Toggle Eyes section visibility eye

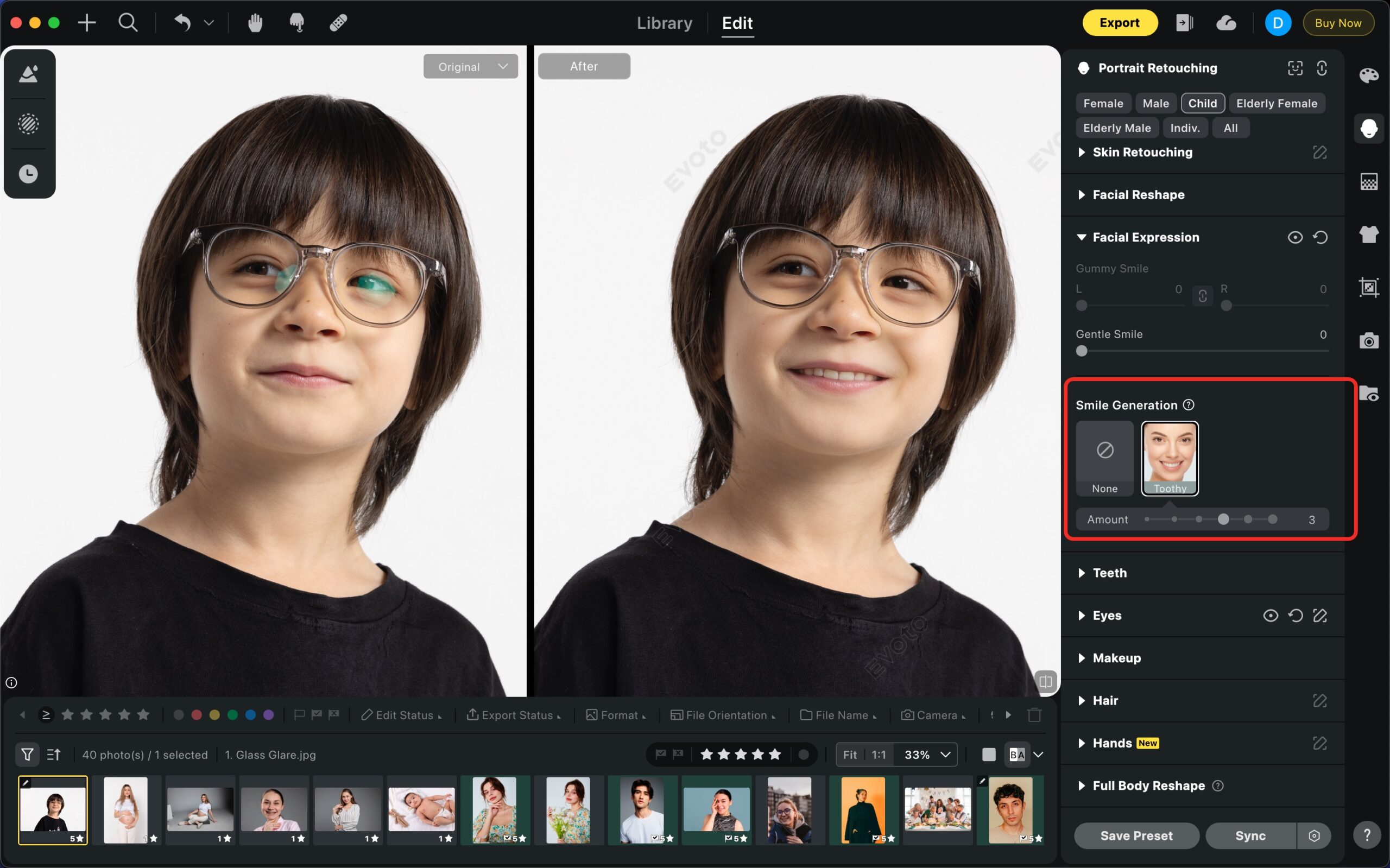click(x=1270, y=616)
